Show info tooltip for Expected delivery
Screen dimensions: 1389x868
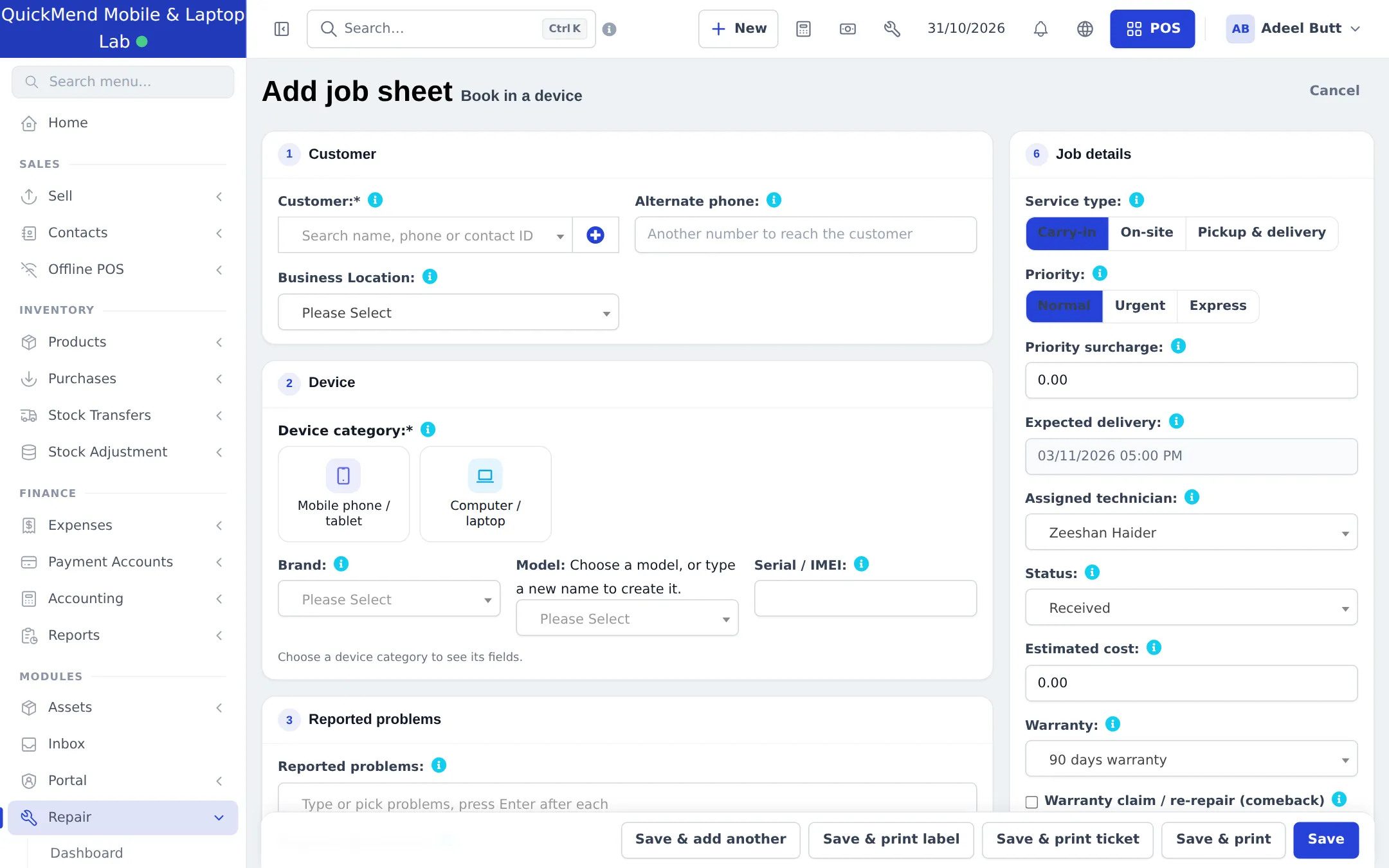1176,421
